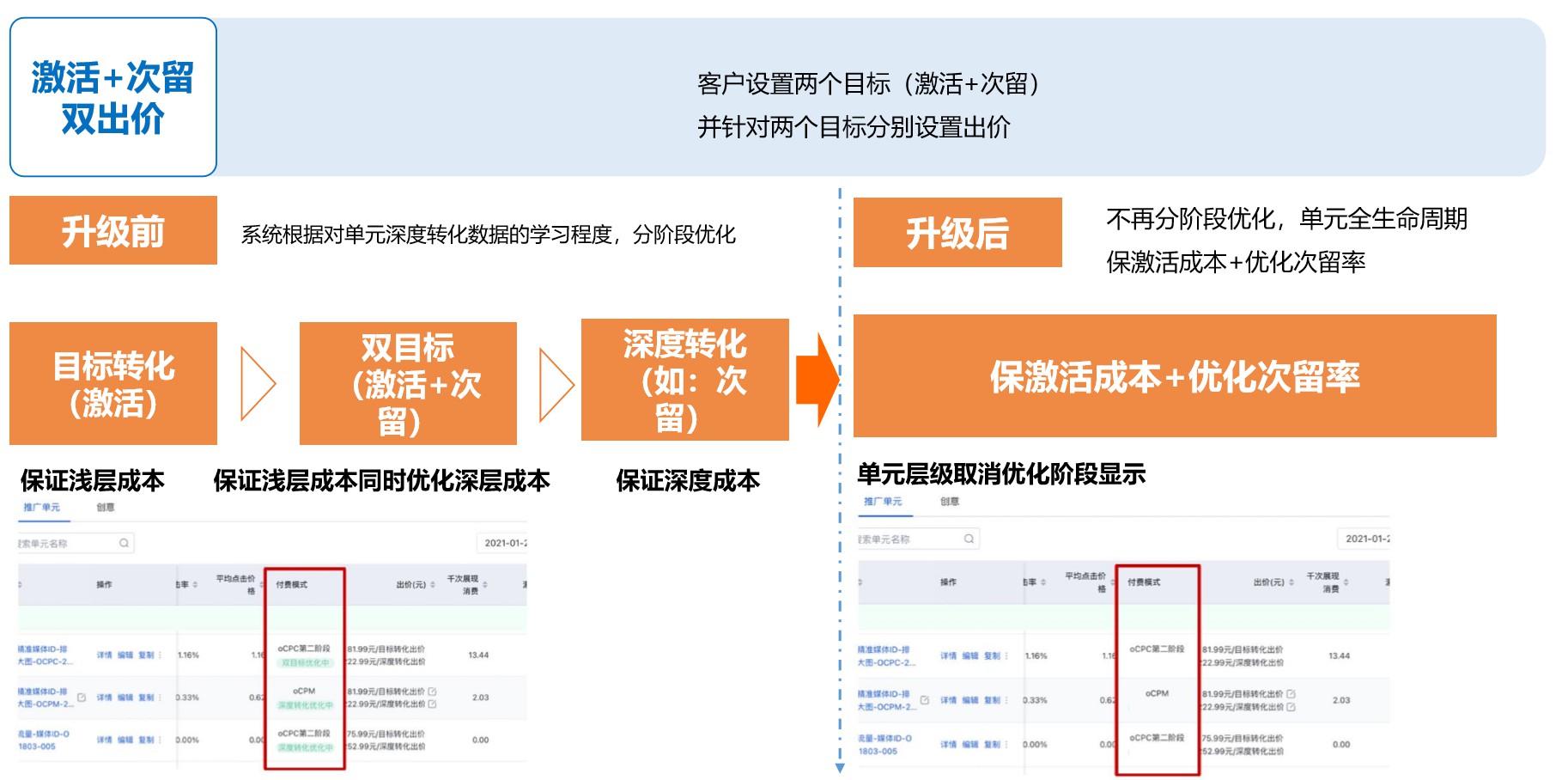The width and height of the screenshot is (1568, 780).
Task: Select the 双目标(激活+次留) stage box
Action: tap(408, 383)
